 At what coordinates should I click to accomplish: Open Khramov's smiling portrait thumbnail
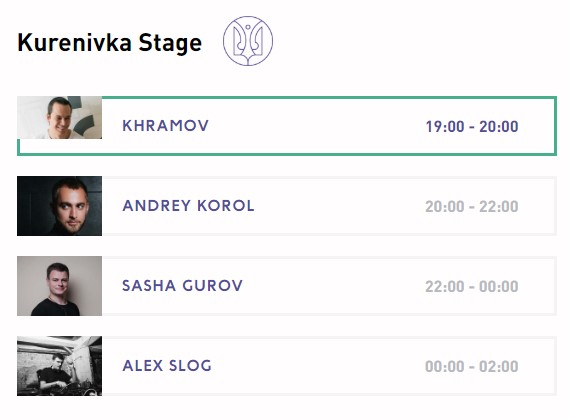pyautogui.click(x=60, y=117)
